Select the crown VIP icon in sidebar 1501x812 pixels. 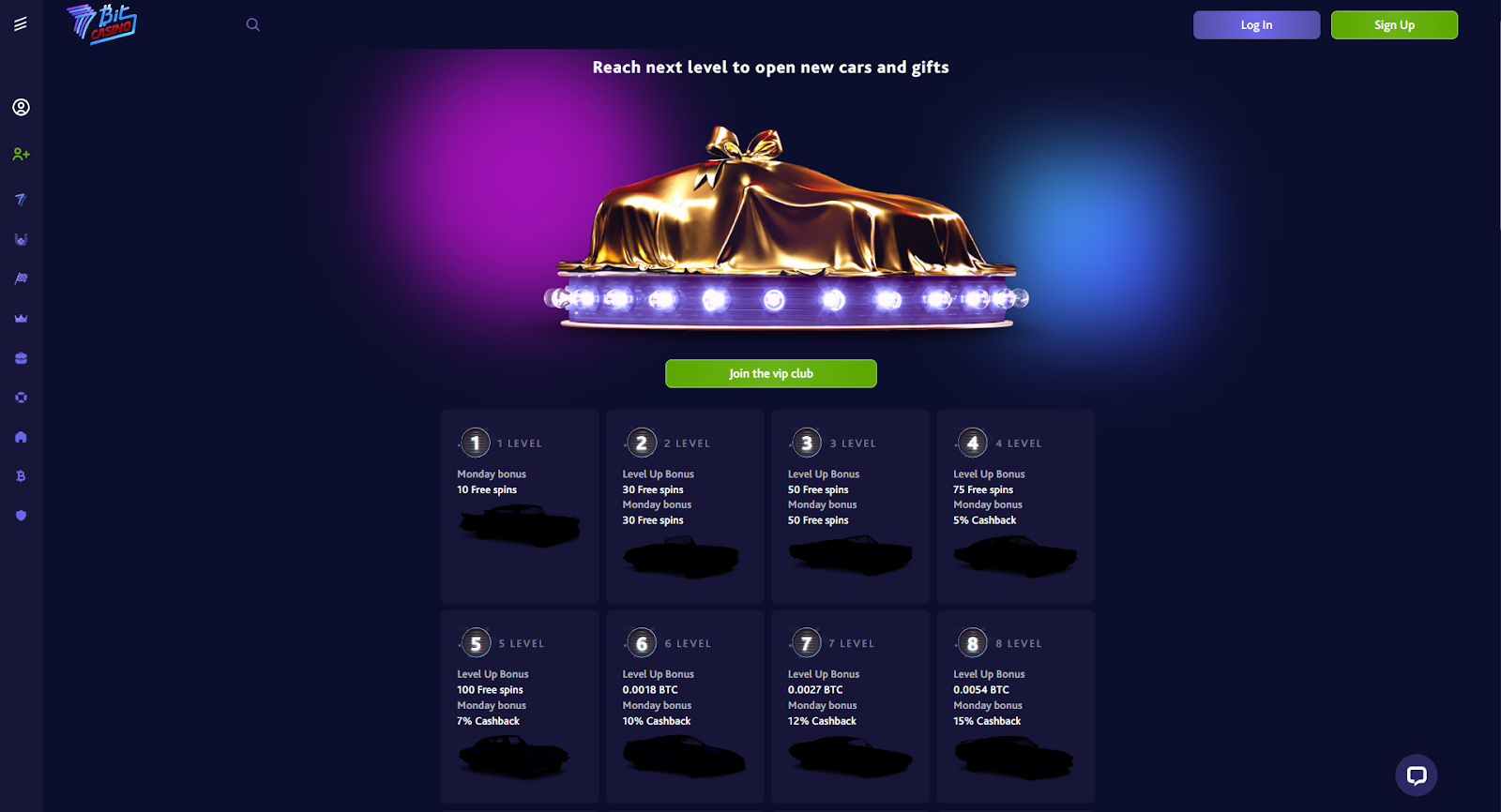pos(21,319)
